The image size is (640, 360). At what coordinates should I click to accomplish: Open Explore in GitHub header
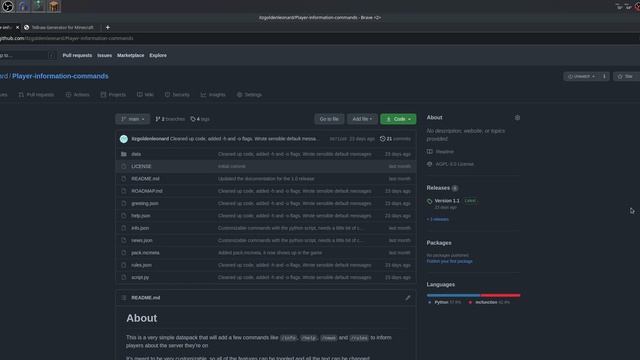(158, 56)
